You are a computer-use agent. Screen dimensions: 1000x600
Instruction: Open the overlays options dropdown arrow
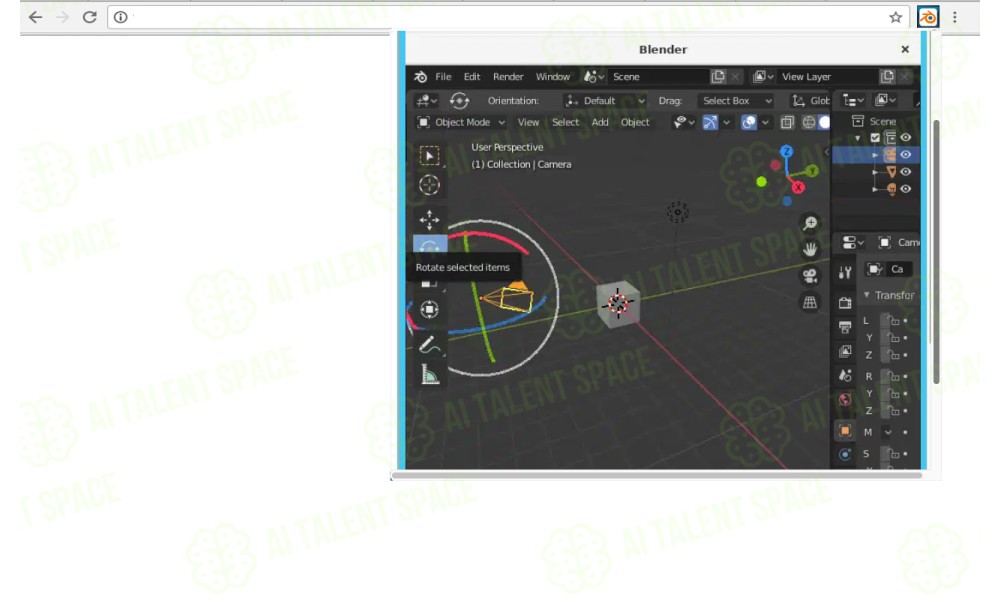(x=765, y=122)
